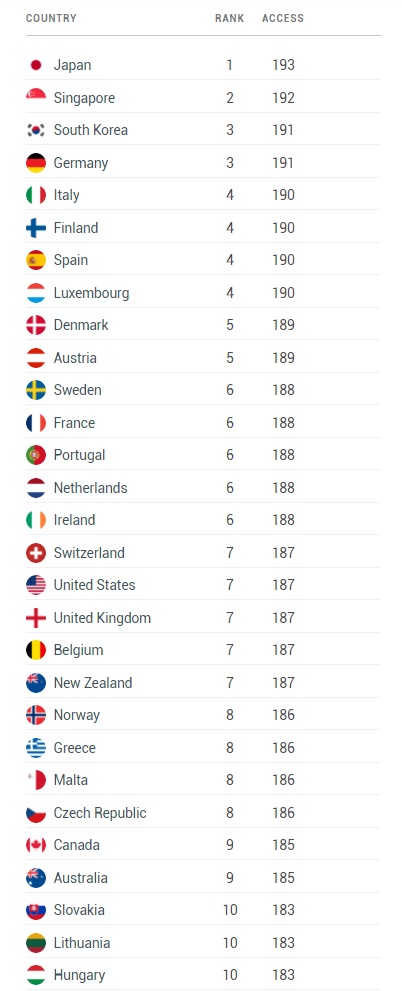Open the United Kingdom country name
The width and height of the screenshot is (402, 991).
[x=102, y=617]
